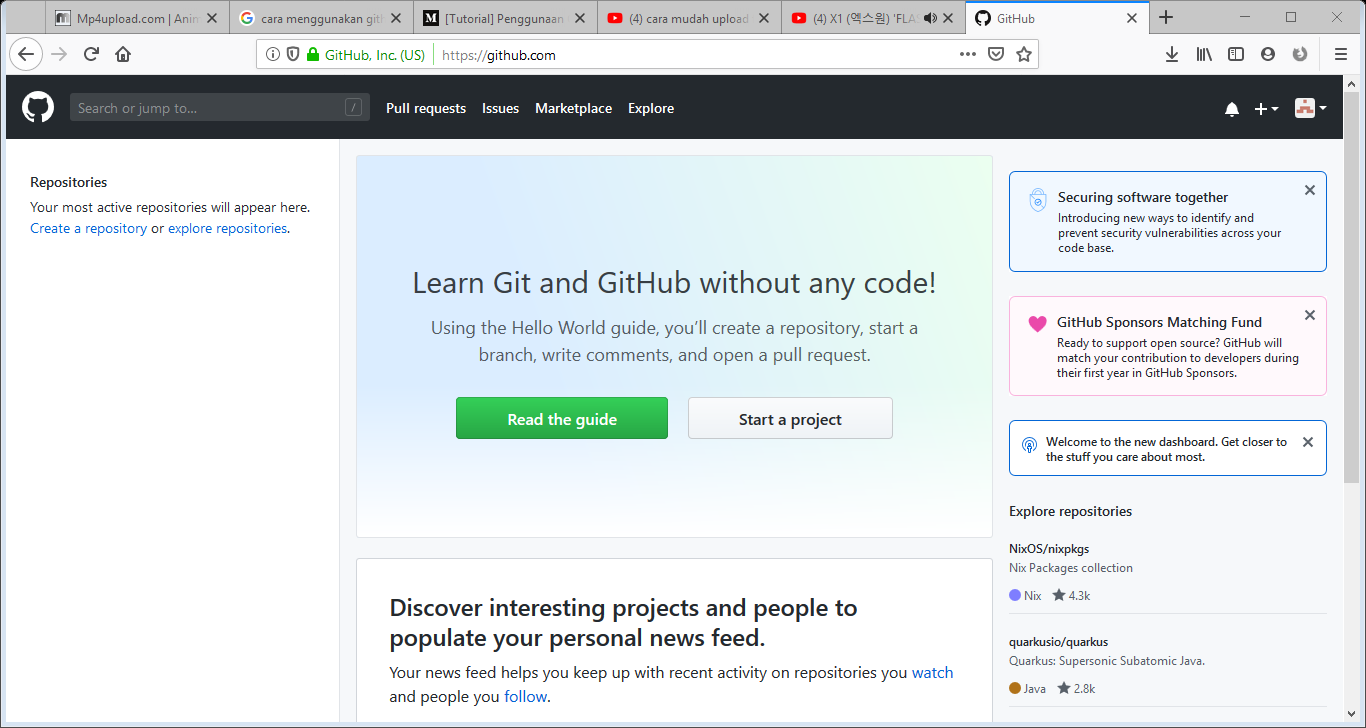Click the Read the guide button

[x=561, y=418]
